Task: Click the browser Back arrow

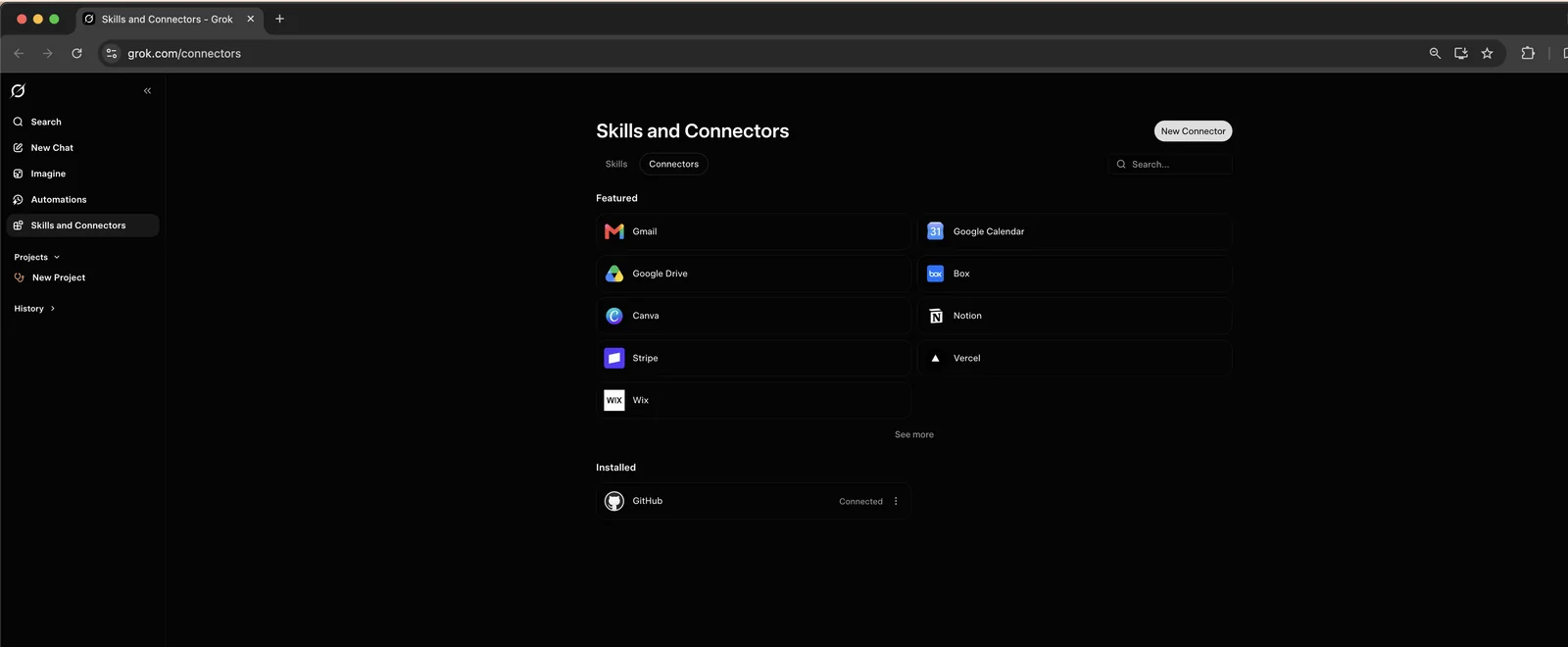Action: coord(19,53)
